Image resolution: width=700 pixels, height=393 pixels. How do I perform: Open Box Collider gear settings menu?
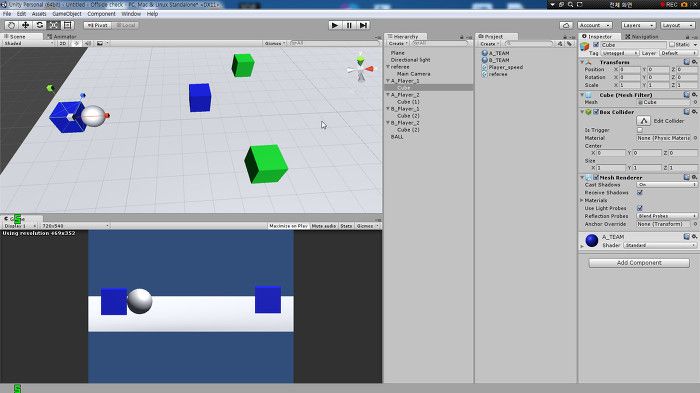coord(694,112)
